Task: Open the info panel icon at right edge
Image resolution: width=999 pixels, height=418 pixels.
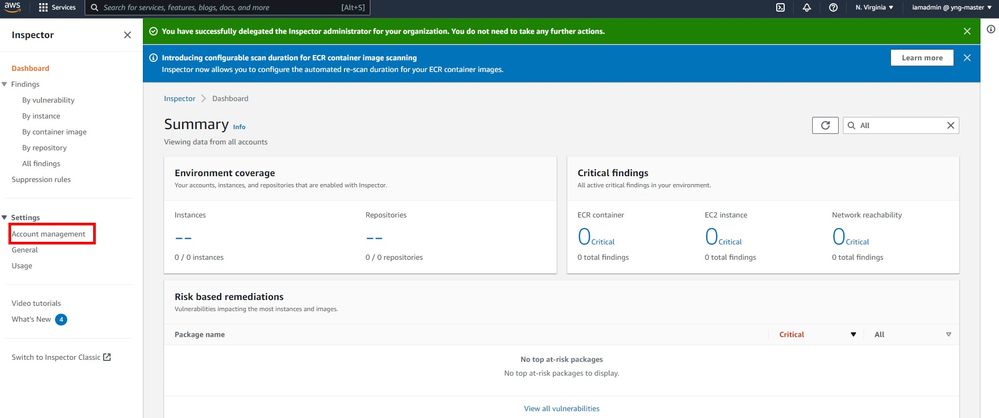Action: pyautogui.click(x=991, y=29)
